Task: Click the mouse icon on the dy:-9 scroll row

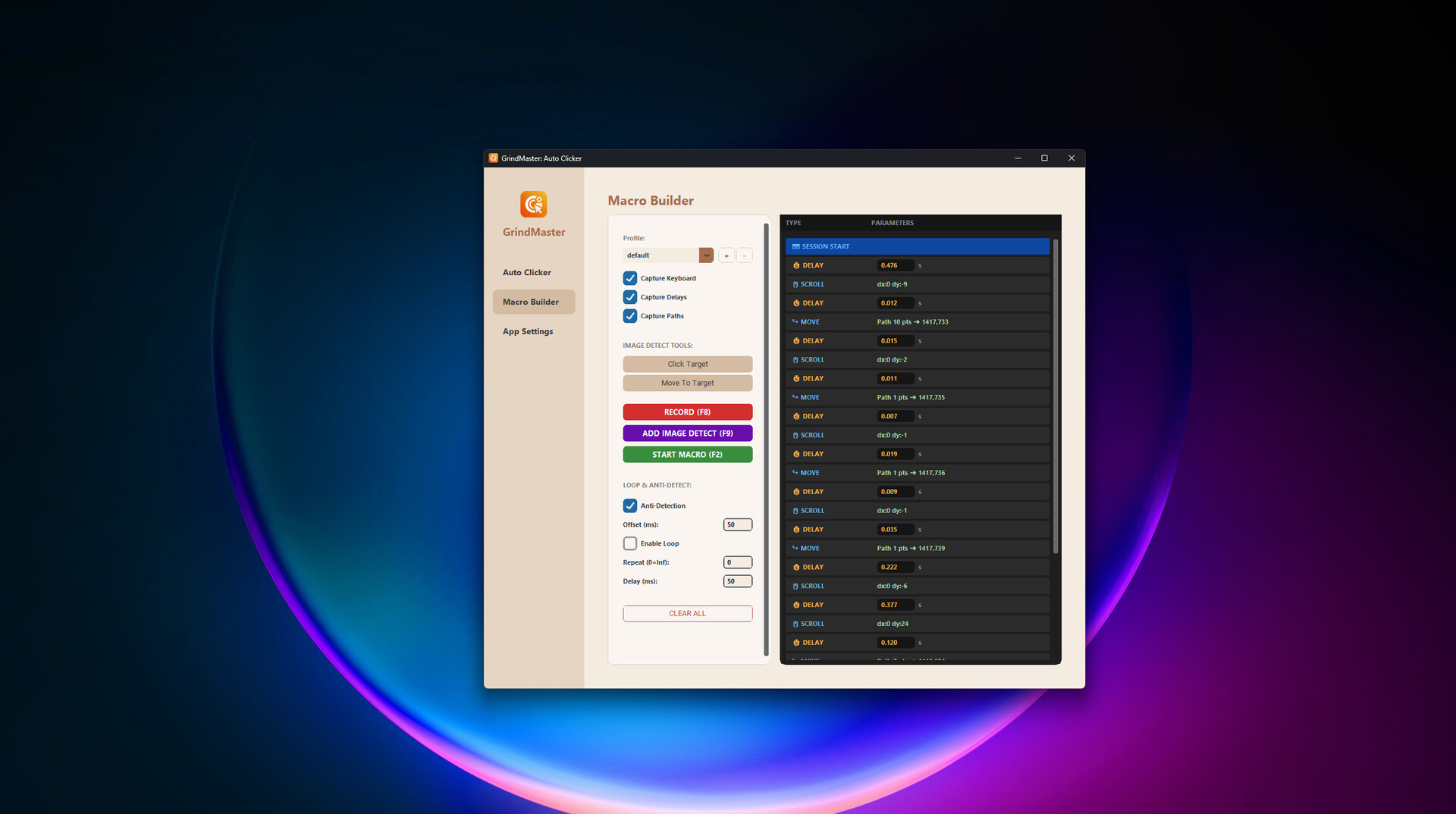Action: point(795,284)
